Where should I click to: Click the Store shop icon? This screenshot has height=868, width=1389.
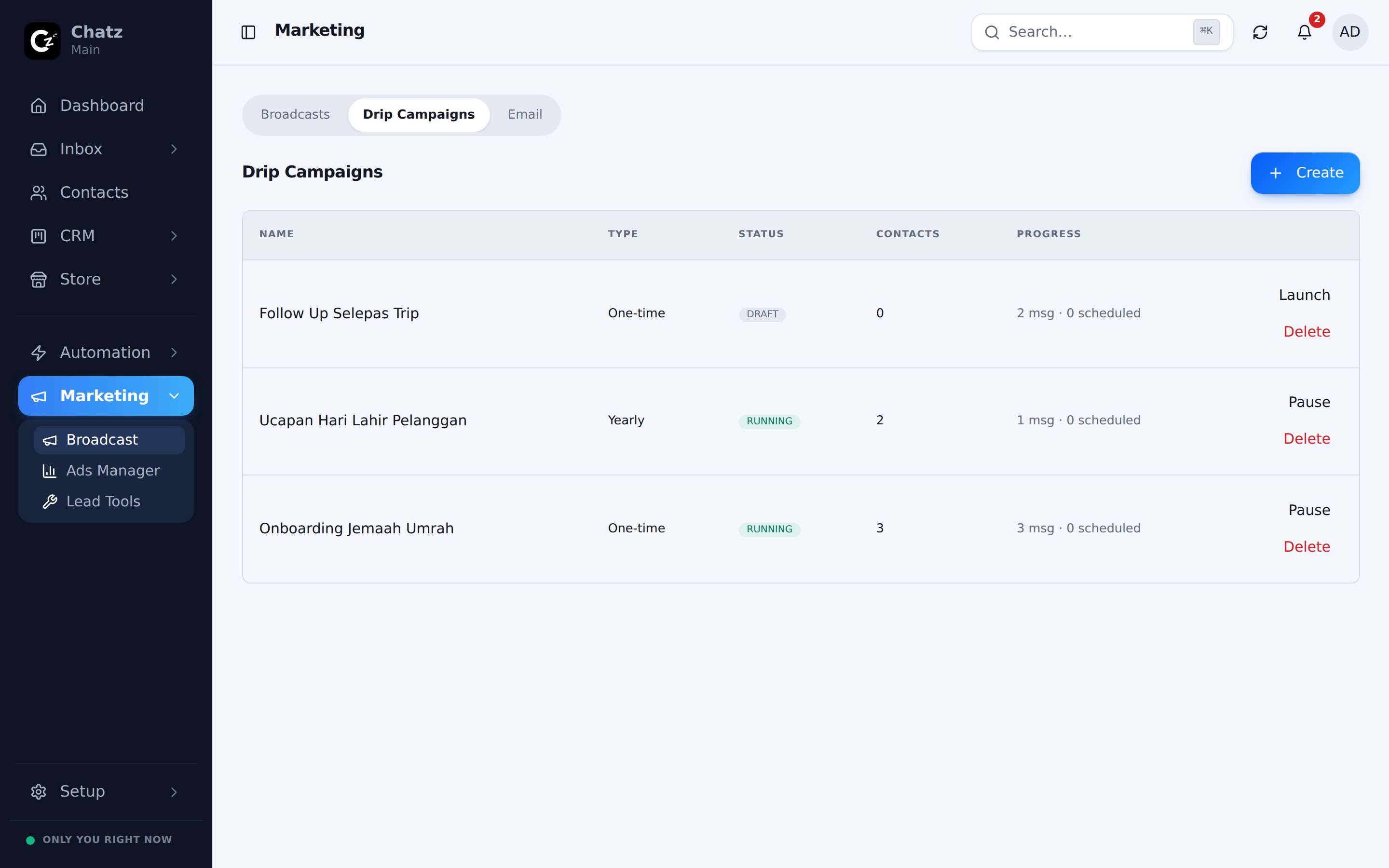[39, 279]
